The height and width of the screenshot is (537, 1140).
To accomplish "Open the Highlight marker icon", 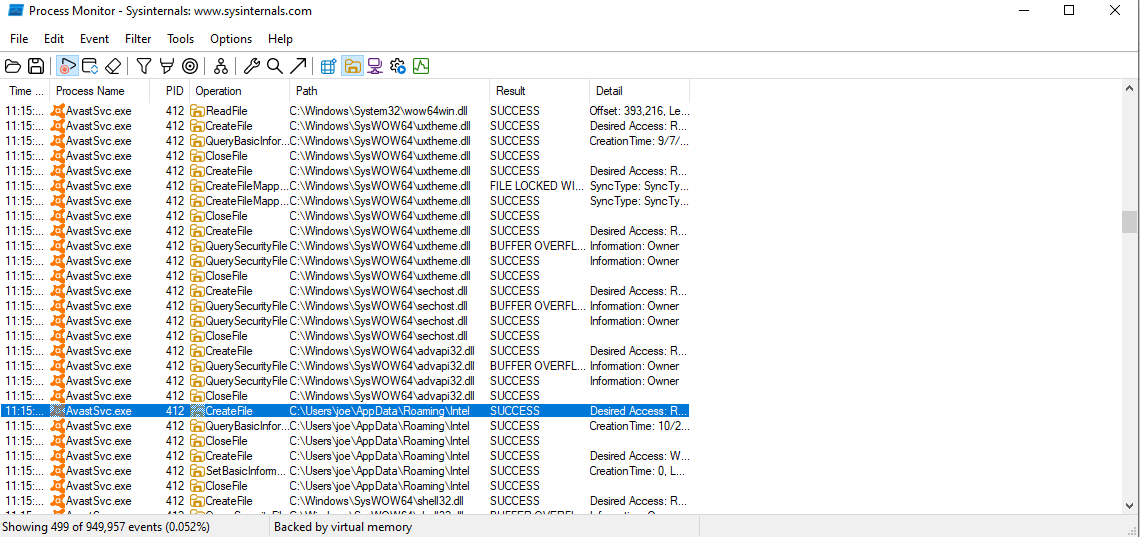I will (166, 66).
